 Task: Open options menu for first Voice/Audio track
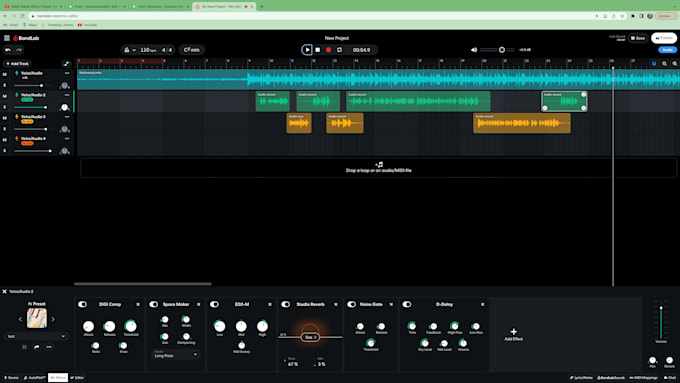(x=67, y=73)
